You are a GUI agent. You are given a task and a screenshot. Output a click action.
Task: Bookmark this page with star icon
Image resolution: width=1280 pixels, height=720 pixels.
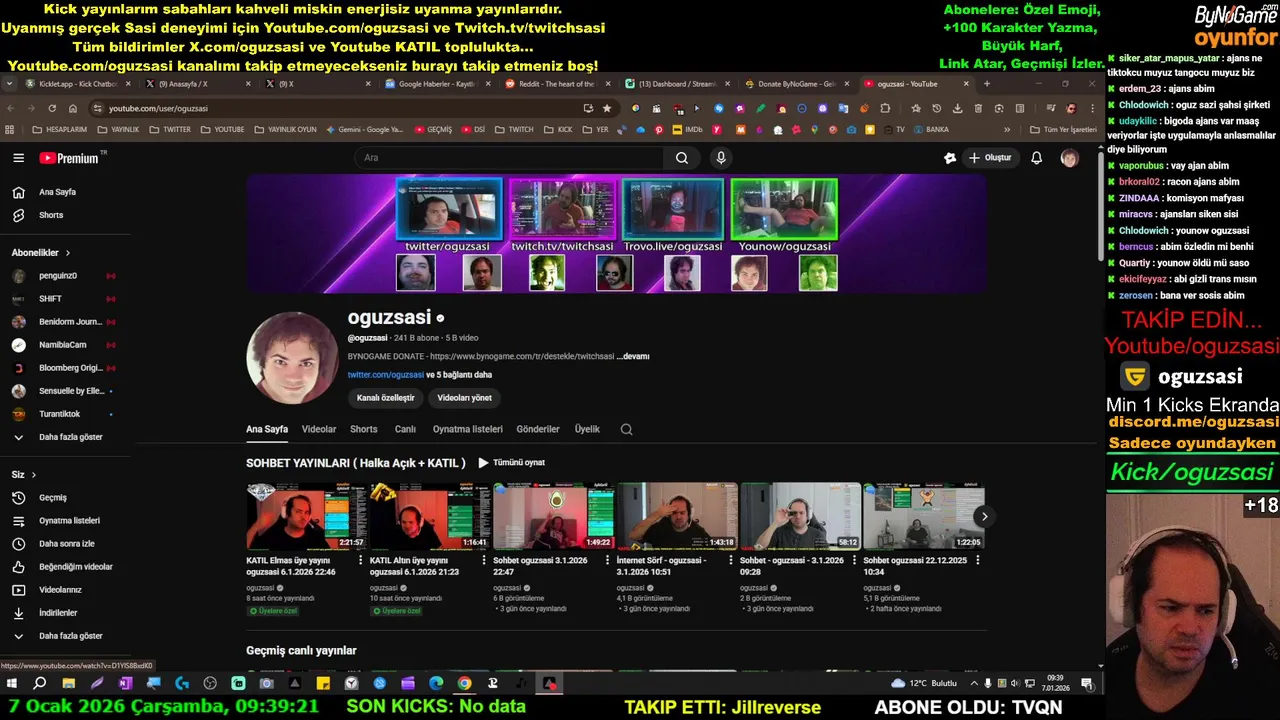click(x=606, y=108)
